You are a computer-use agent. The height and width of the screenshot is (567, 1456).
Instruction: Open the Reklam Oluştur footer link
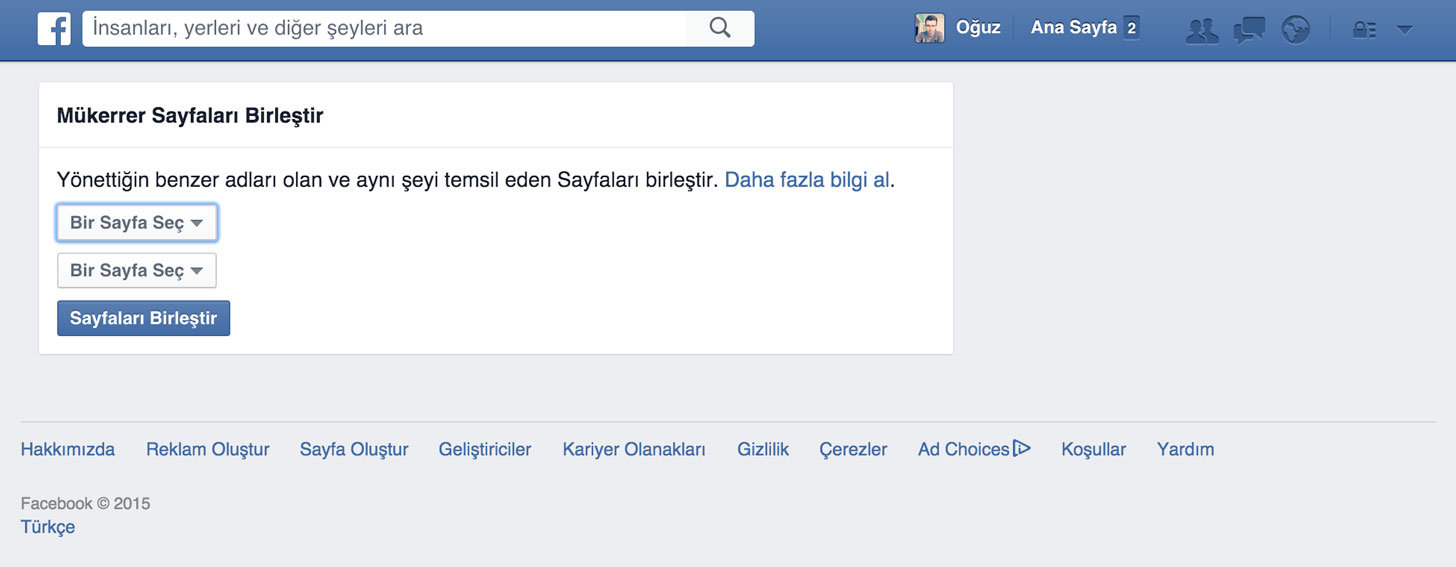pyautogui.click(x=208, y=450)
